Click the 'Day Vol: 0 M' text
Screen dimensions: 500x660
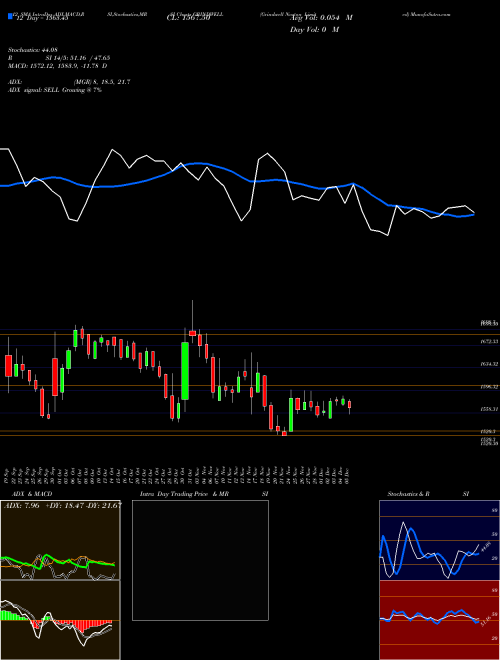tap(315, 30)
